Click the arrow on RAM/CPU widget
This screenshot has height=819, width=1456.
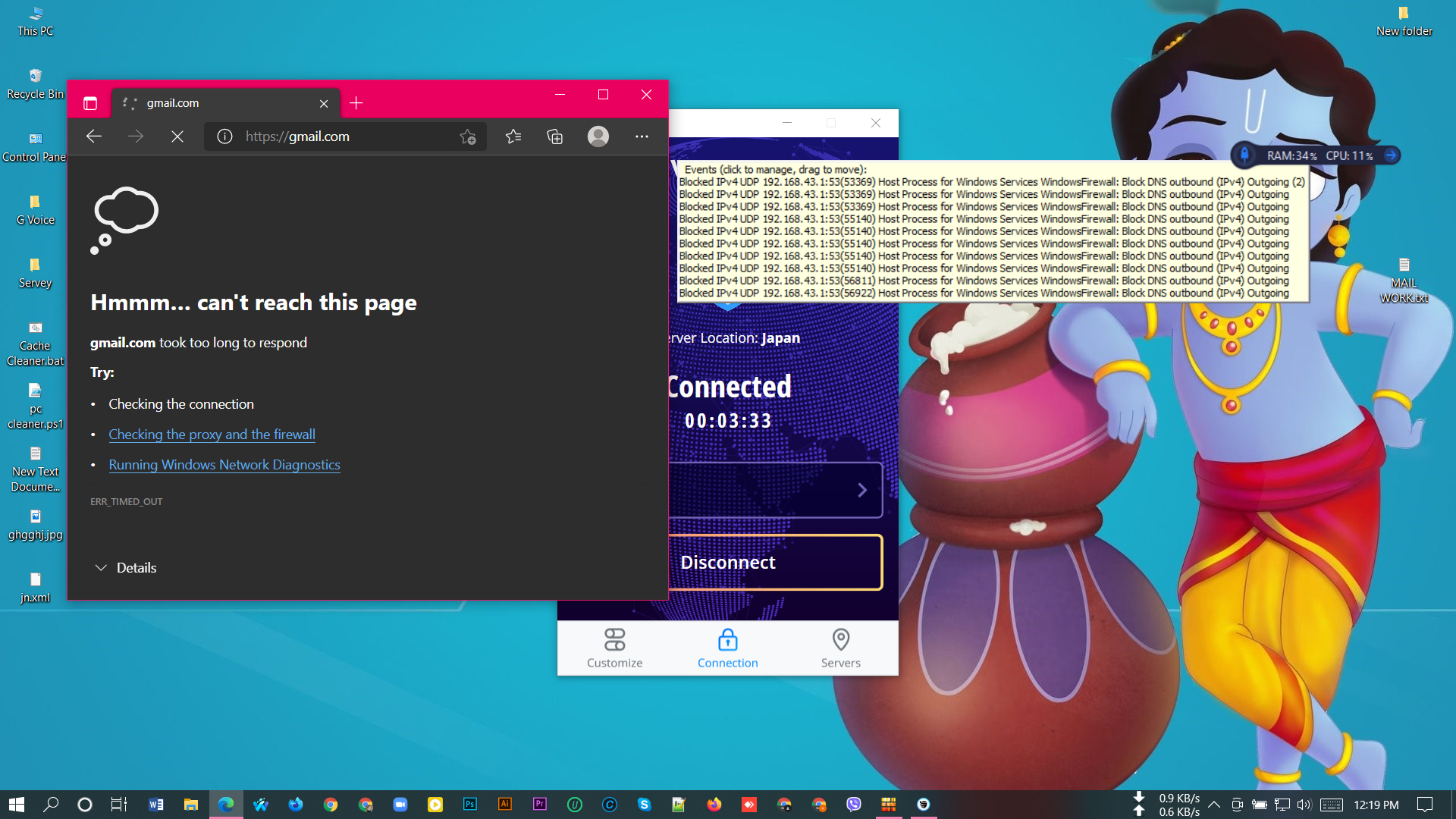1391,155
